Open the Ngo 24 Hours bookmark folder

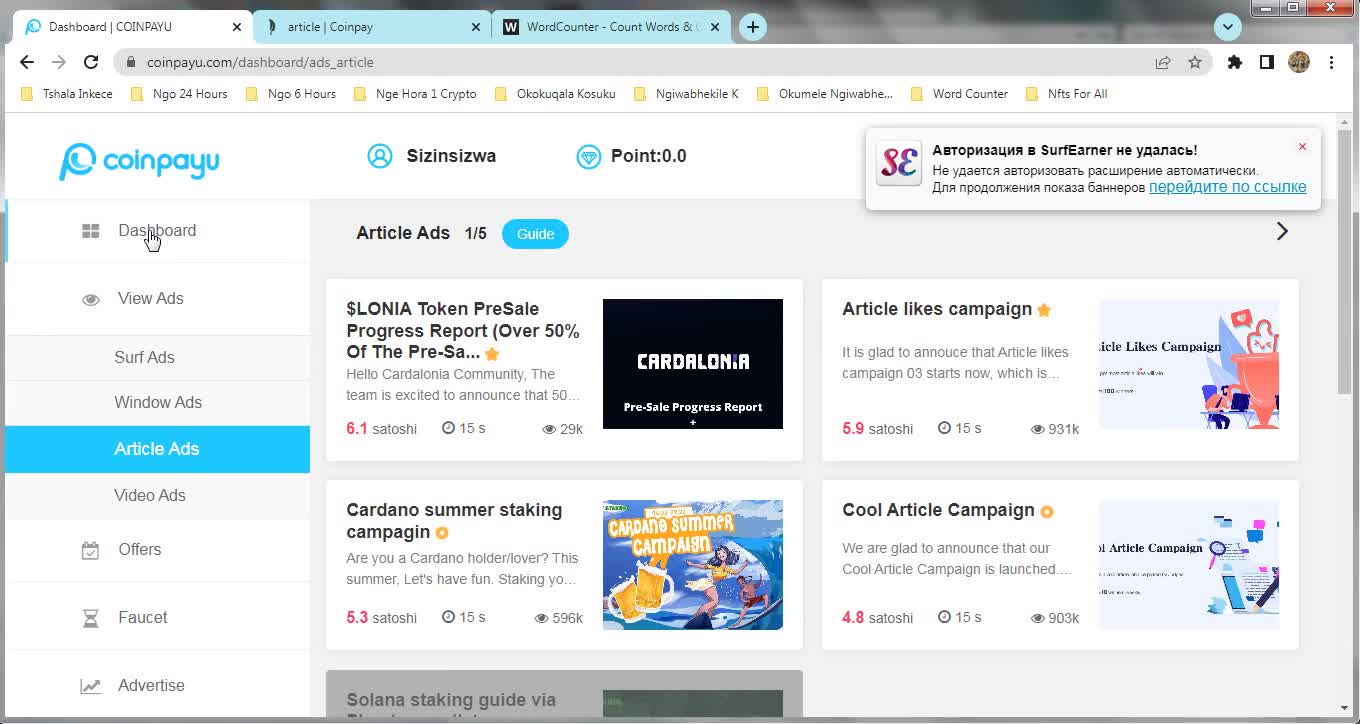(179, 94)
